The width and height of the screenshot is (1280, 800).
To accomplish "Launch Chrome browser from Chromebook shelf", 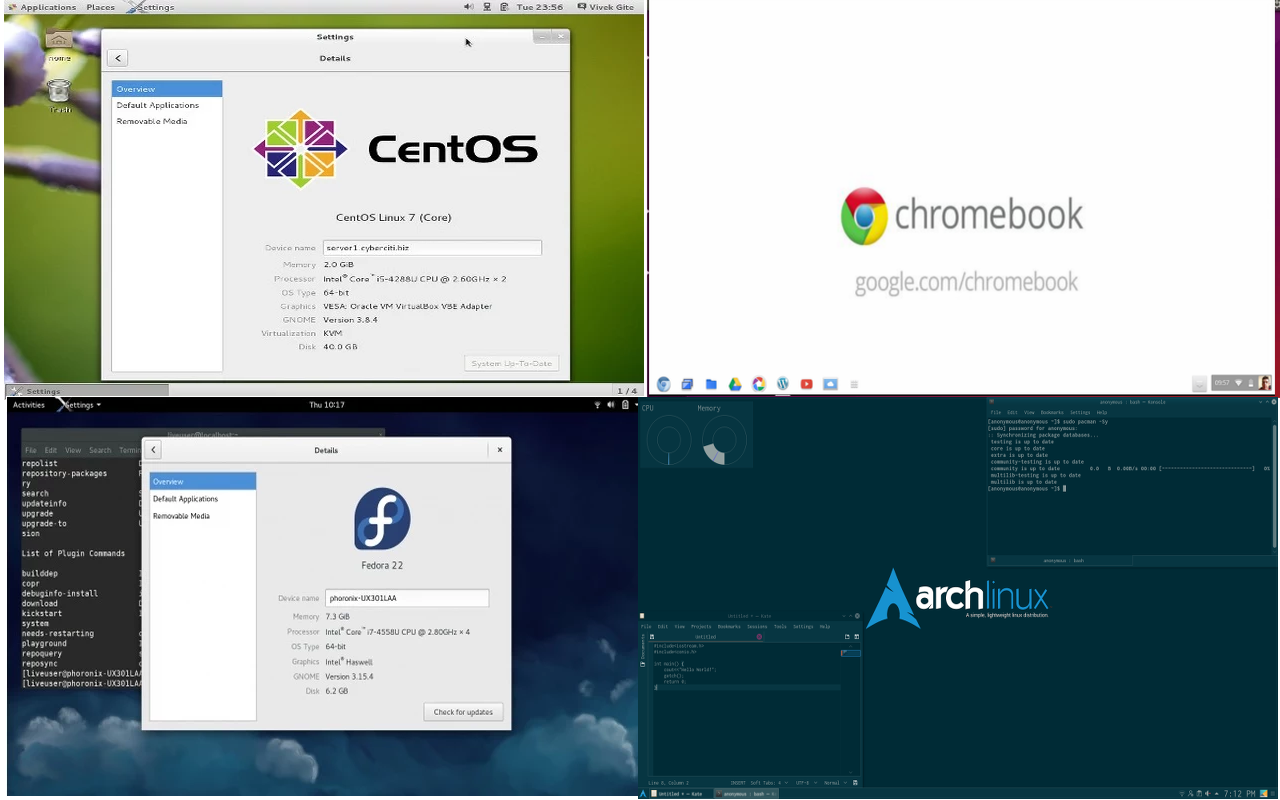I will tap(664, 384).
